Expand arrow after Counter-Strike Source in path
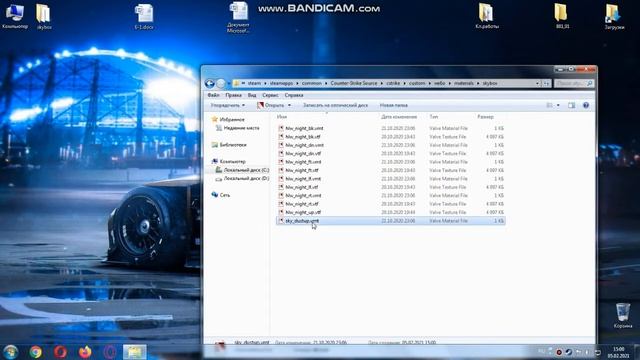The height and width of the screenshot is (360, 640). coord(381,83)
